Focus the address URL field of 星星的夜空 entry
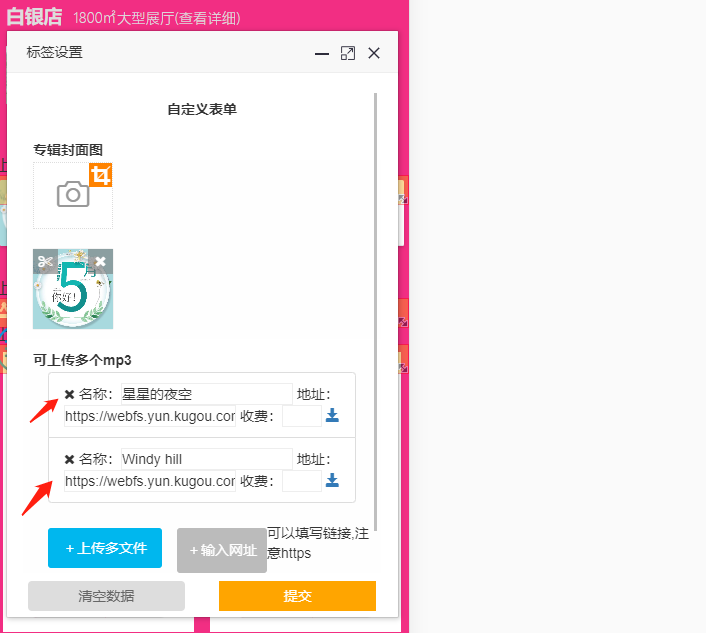Image resolution: width=706 pixels, height=633 pixels. tap(150, 416)
